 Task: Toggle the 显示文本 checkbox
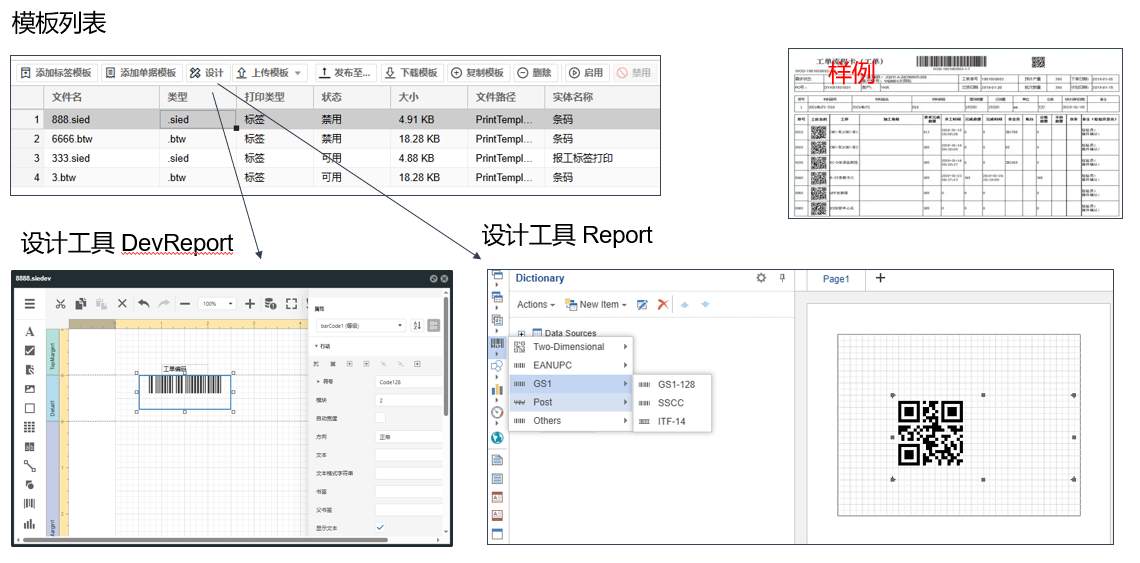tap(380, 527)
